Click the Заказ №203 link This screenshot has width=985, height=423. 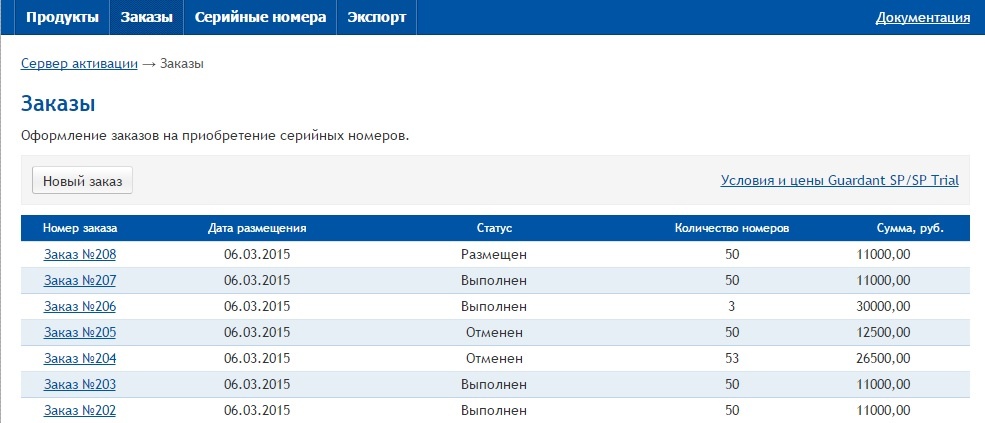[80, 384]
